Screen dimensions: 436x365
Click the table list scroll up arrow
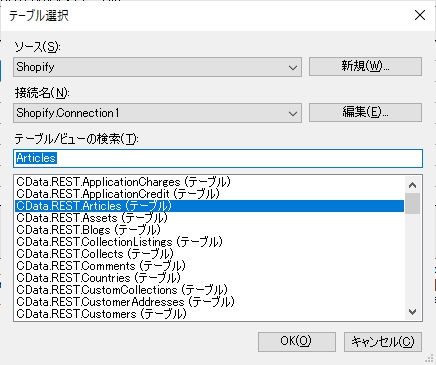(x=412, y=185)
